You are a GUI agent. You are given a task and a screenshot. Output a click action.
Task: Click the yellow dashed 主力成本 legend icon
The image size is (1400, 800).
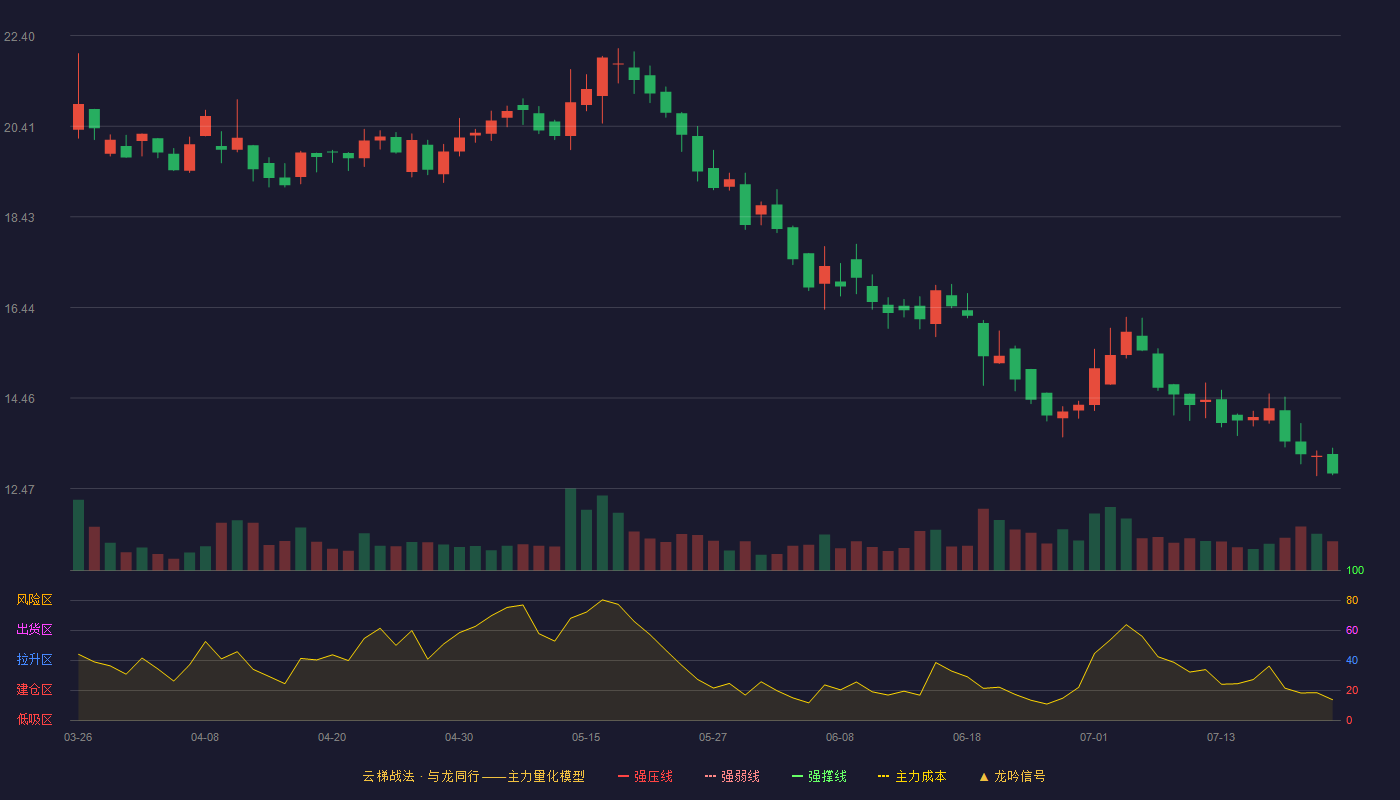pos(884,776)
